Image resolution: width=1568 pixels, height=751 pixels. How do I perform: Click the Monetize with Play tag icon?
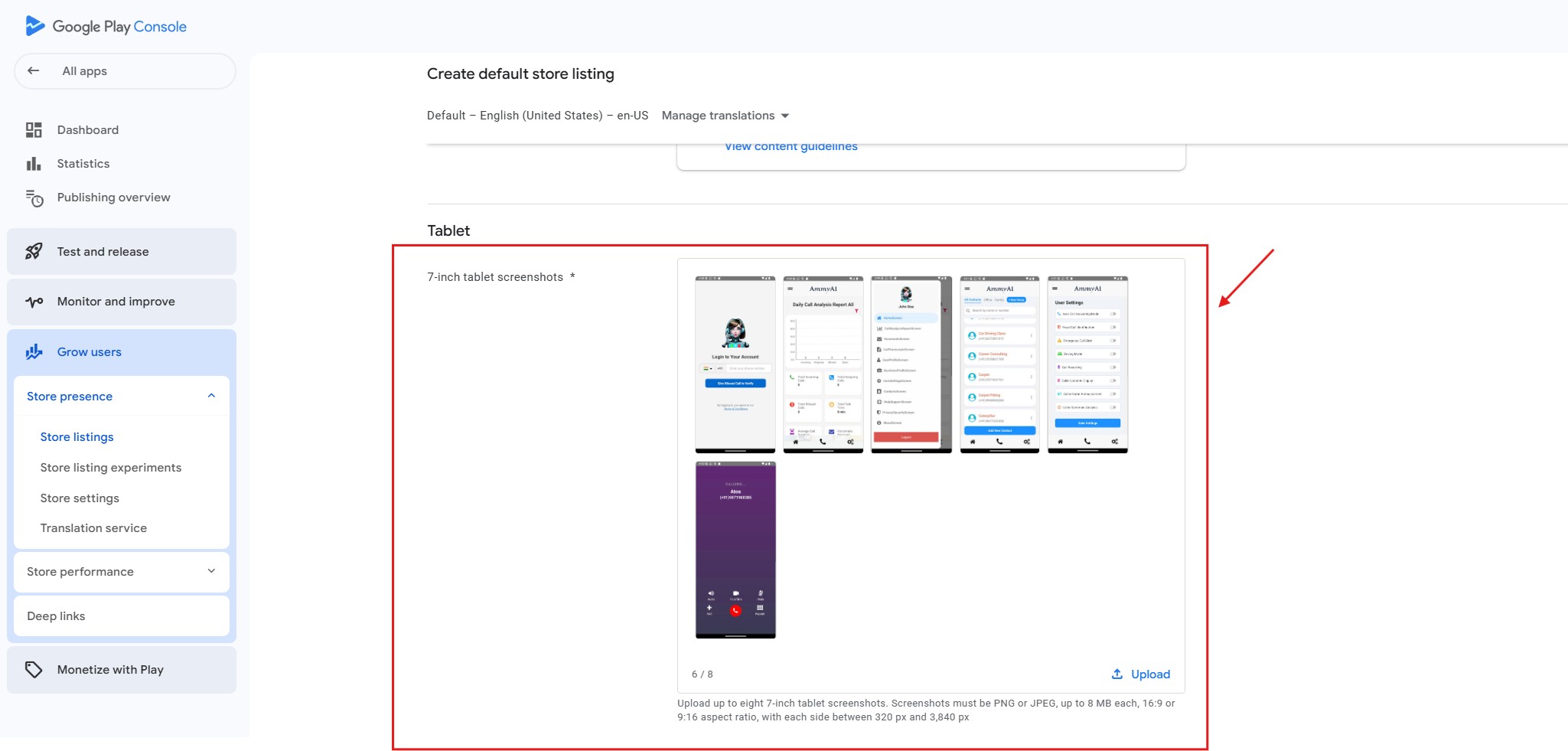pyautogui.click(x=34, y=670)
